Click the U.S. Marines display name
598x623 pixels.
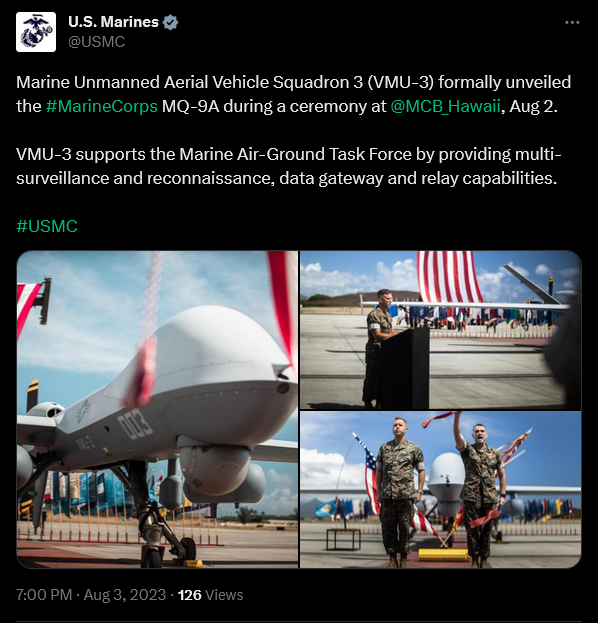pos(113,22)
